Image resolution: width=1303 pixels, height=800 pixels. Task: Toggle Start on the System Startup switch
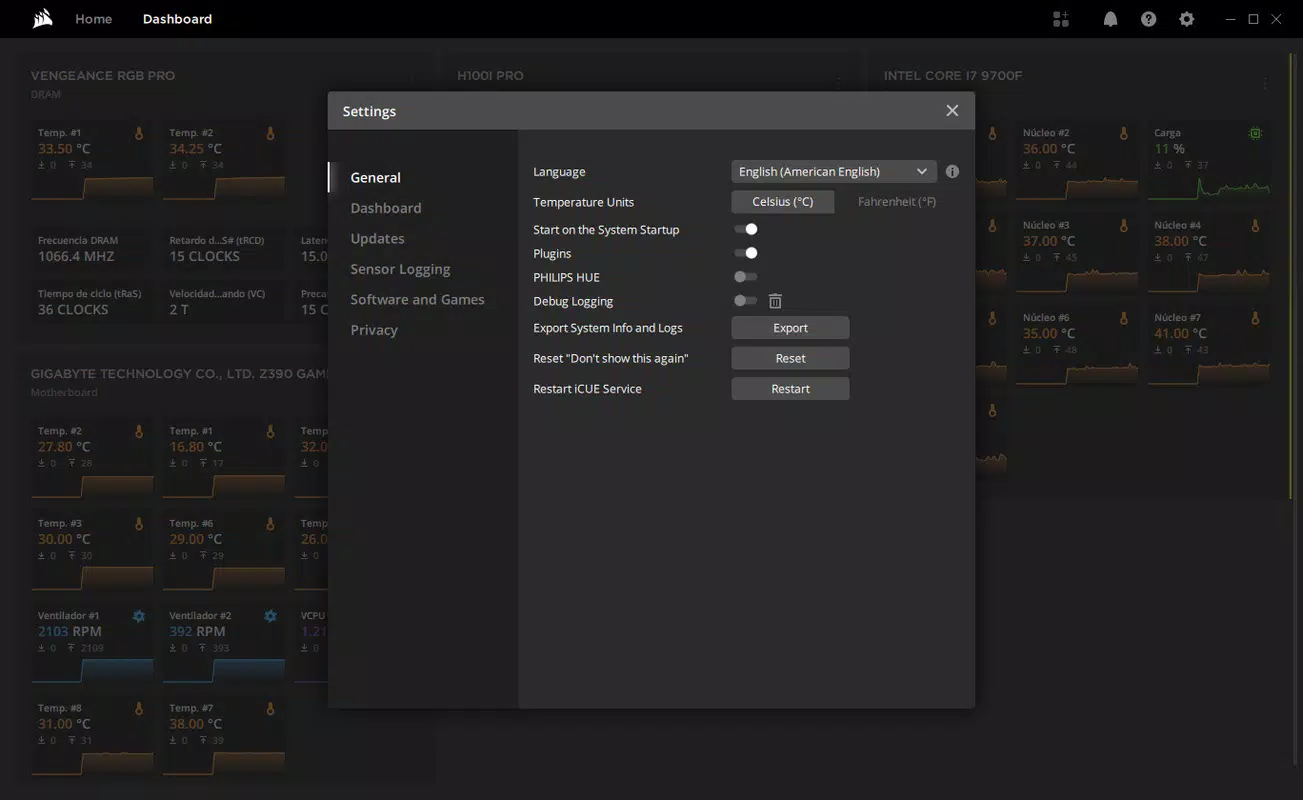pos(746,230)
